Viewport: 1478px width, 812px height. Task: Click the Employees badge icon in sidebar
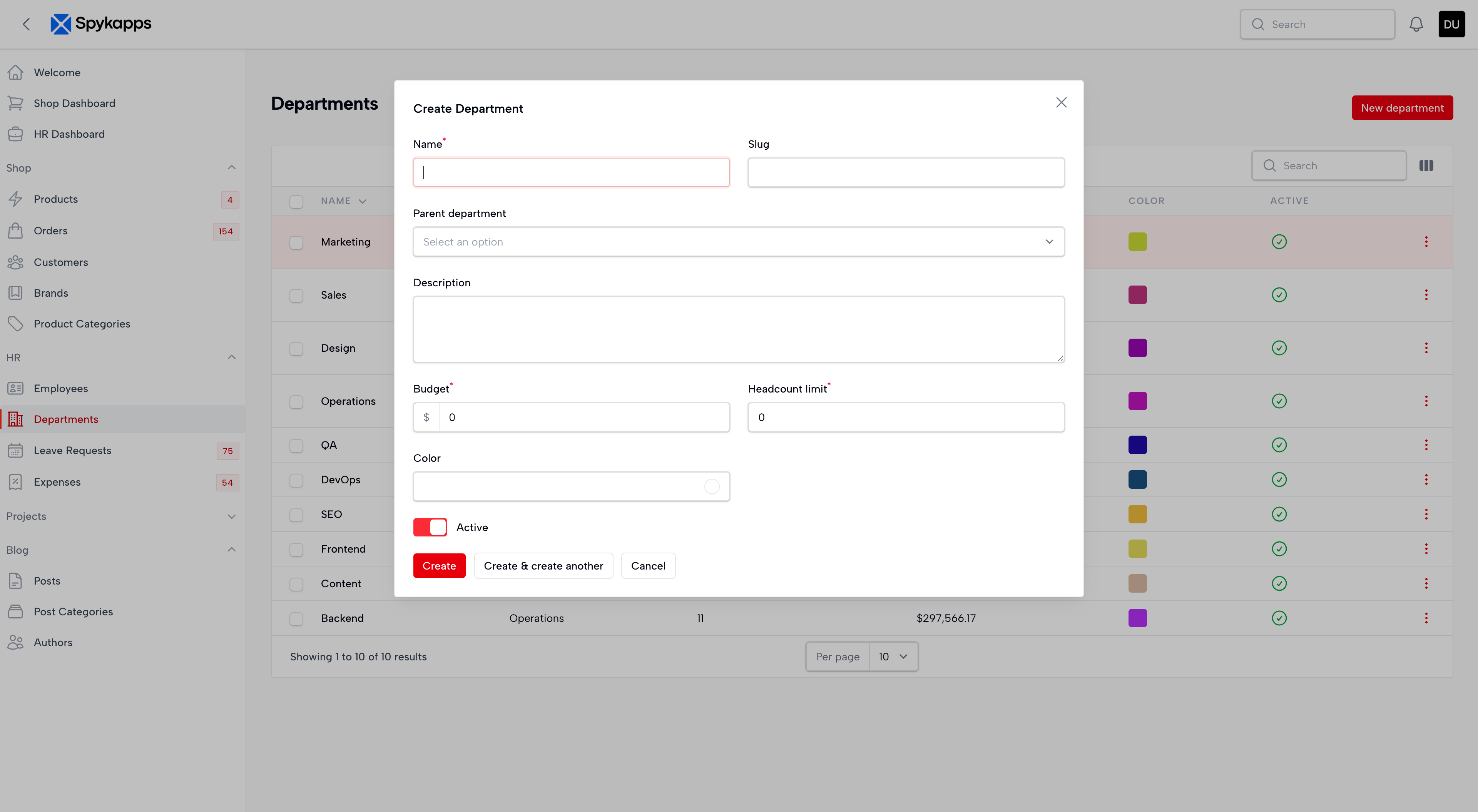point(16,388)
